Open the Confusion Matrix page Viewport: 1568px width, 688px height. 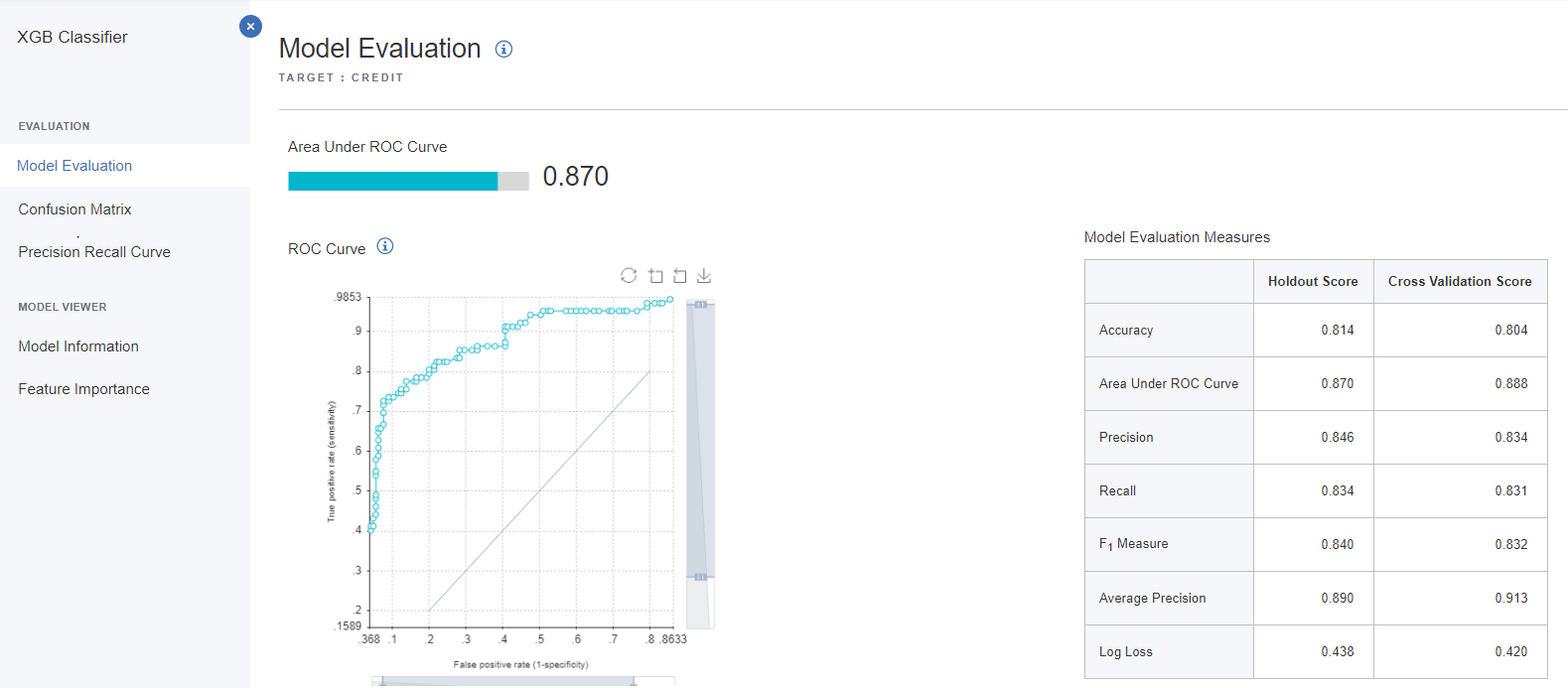(74, 209)
